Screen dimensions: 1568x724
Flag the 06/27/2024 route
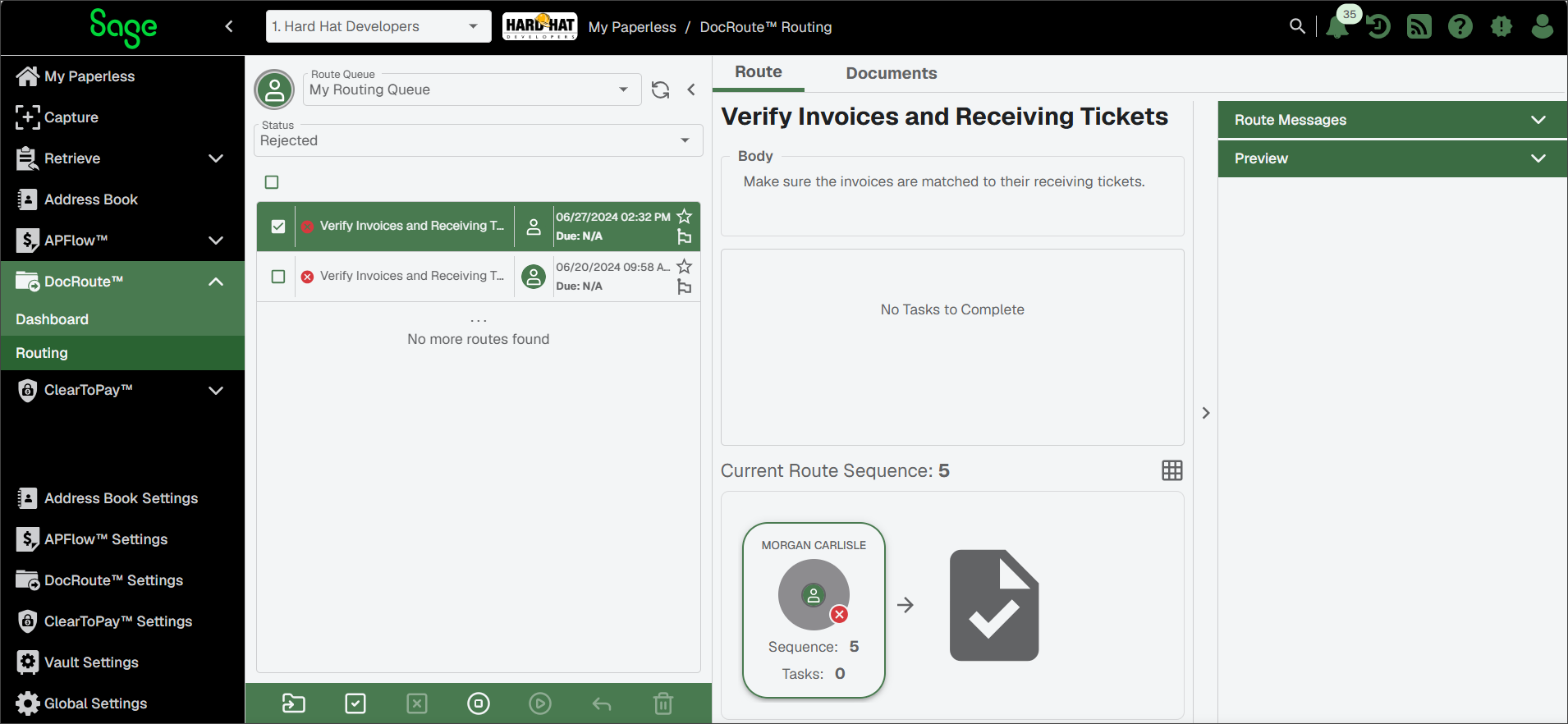(x=685, y=237)
